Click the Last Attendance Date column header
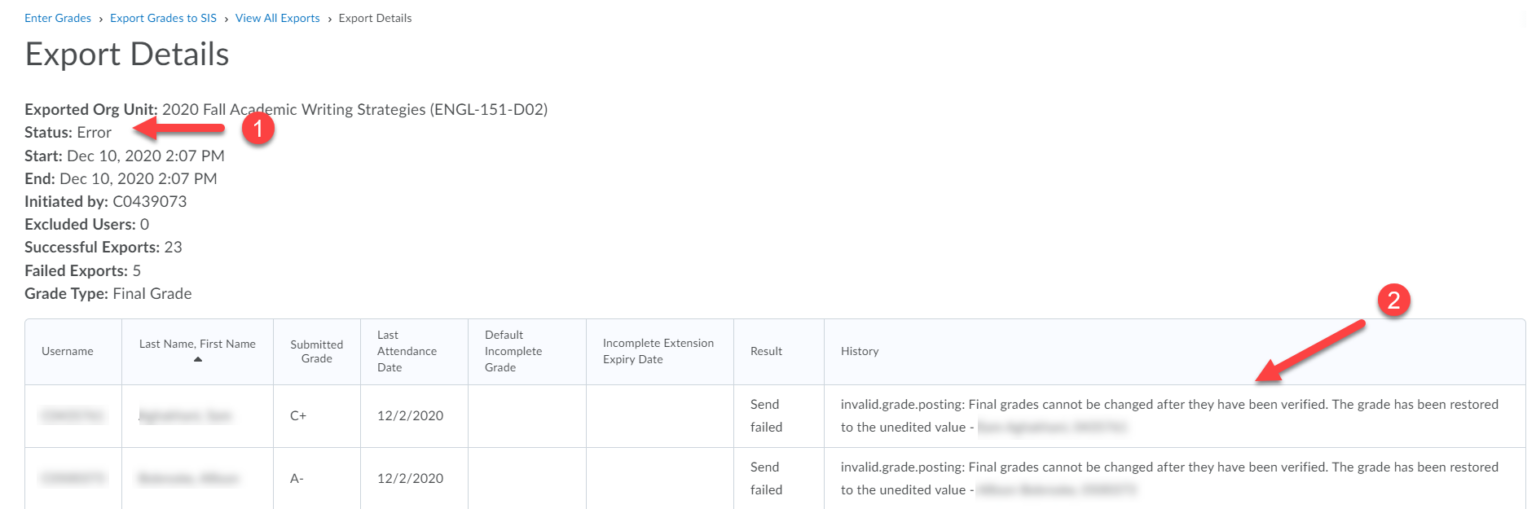 click(407, 351)
